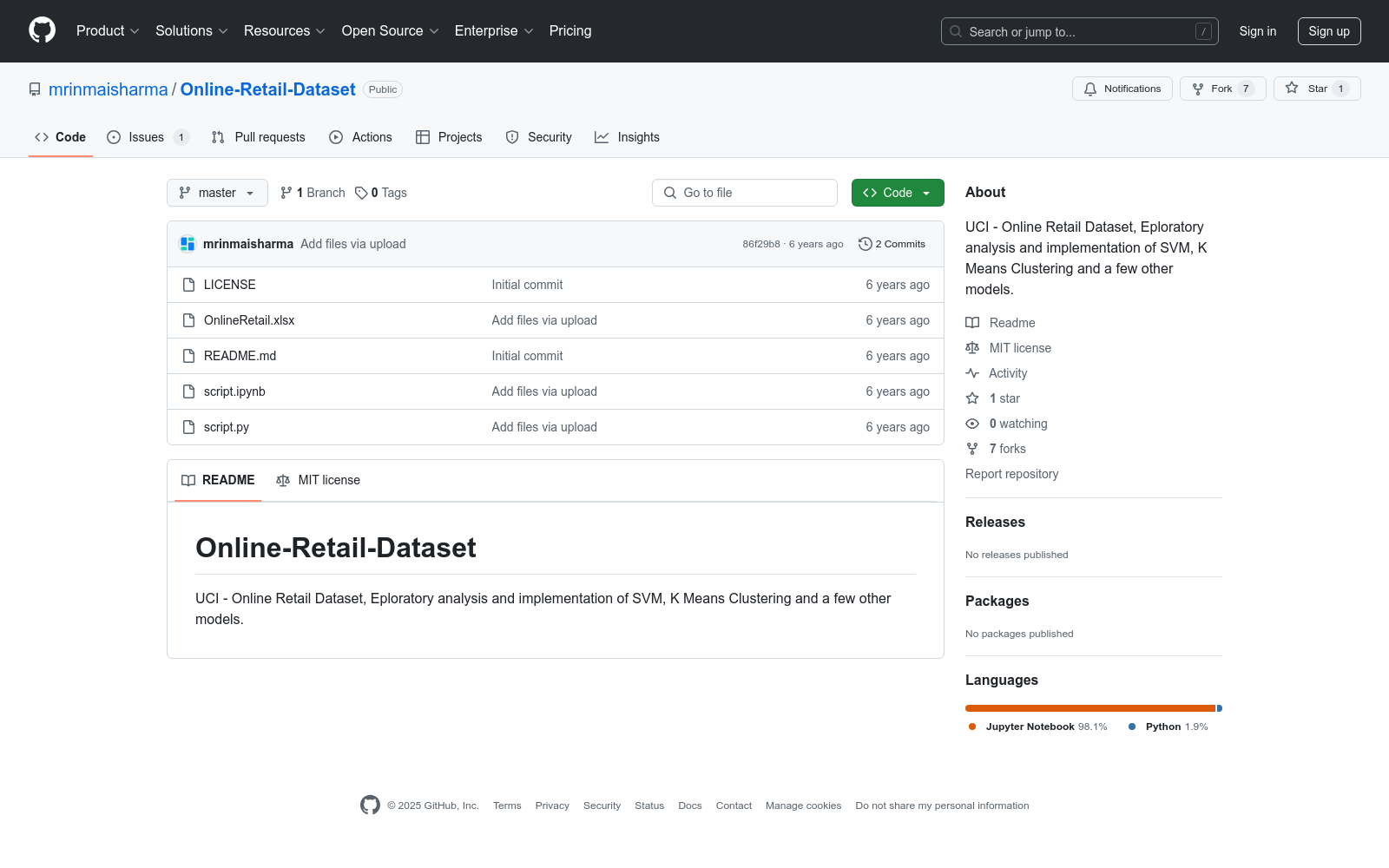Open the Code tab
The image size is (1389, 868).
point(61,137)
